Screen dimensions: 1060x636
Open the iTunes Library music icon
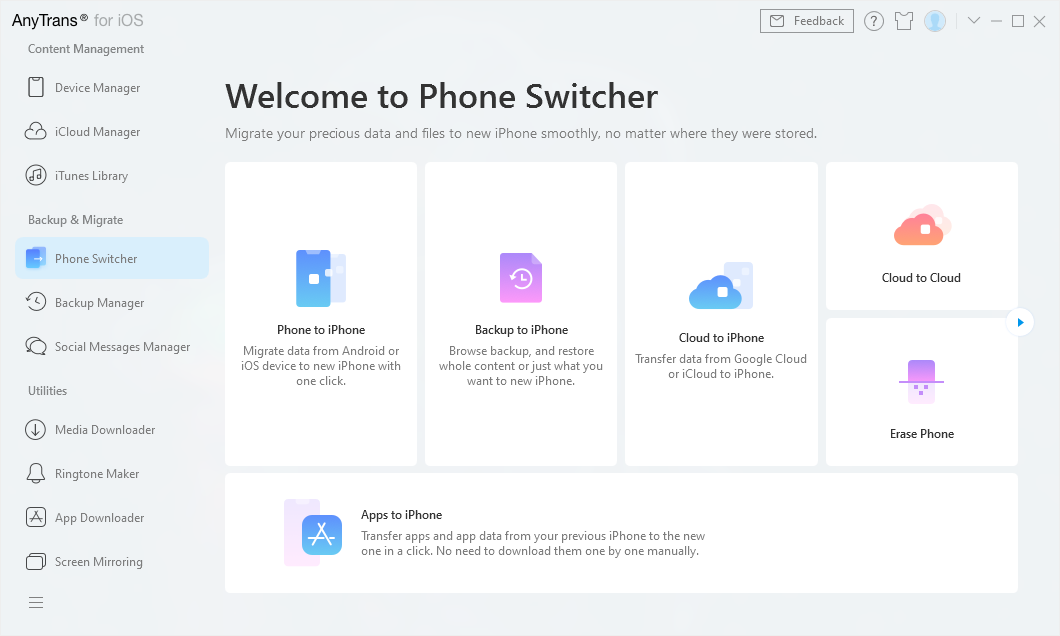(36, 175)
